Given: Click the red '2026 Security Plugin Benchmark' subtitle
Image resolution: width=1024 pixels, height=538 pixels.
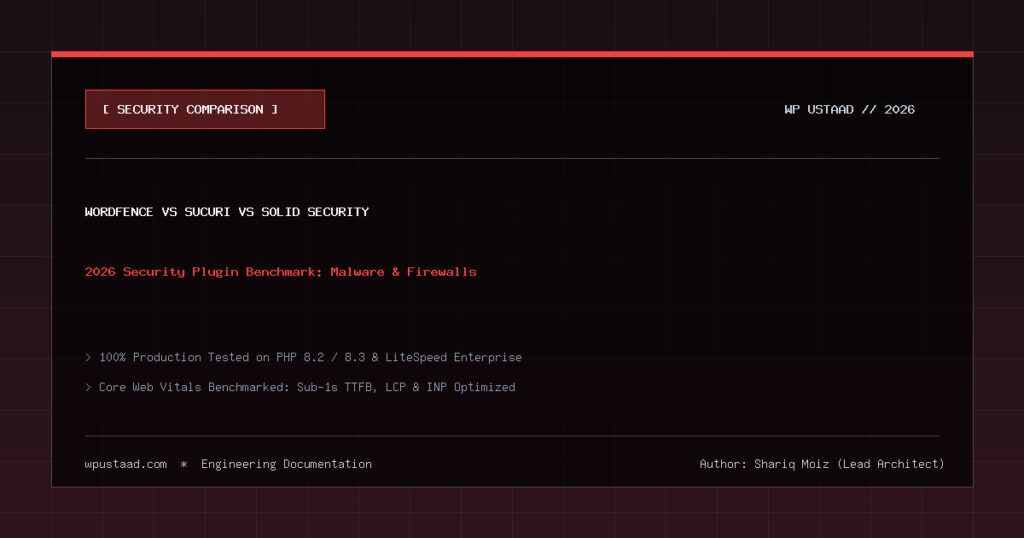Looking at the screenshot, I should coord(281,272).
